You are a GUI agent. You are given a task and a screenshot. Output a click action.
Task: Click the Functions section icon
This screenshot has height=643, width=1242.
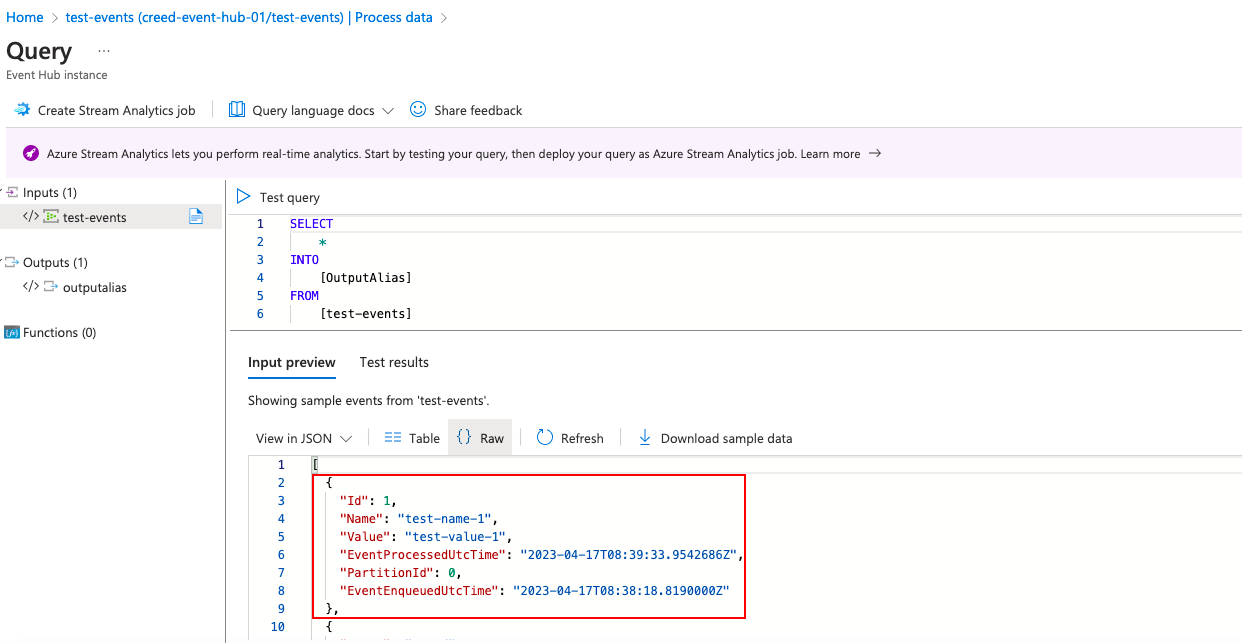(x=10, y=332)
